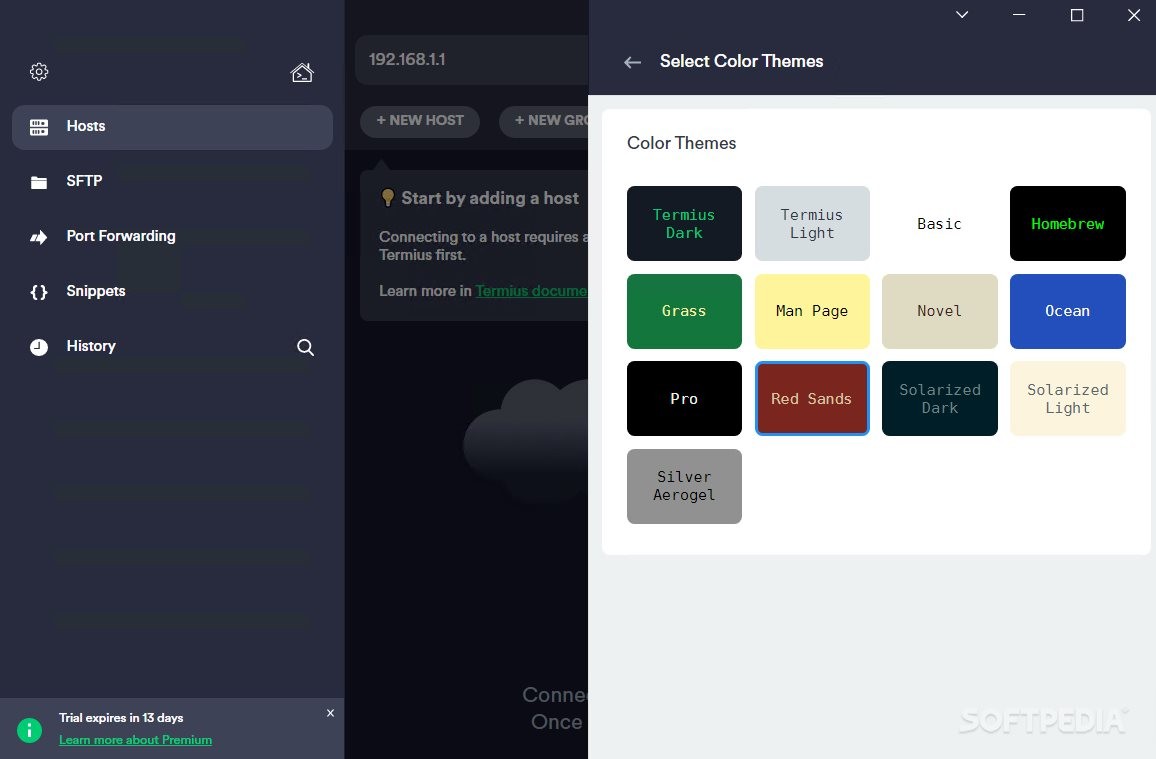This screenshot has height=759, width=1156.
Task: Click the lightbulb tip icon
Action: tap(388, 197)
